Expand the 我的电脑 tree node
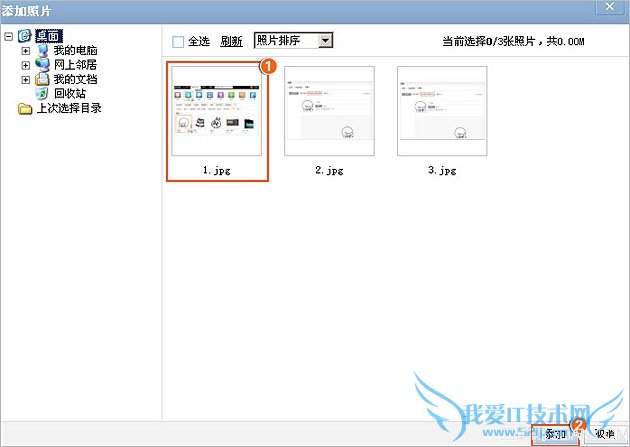 click(x=26, y=51)
